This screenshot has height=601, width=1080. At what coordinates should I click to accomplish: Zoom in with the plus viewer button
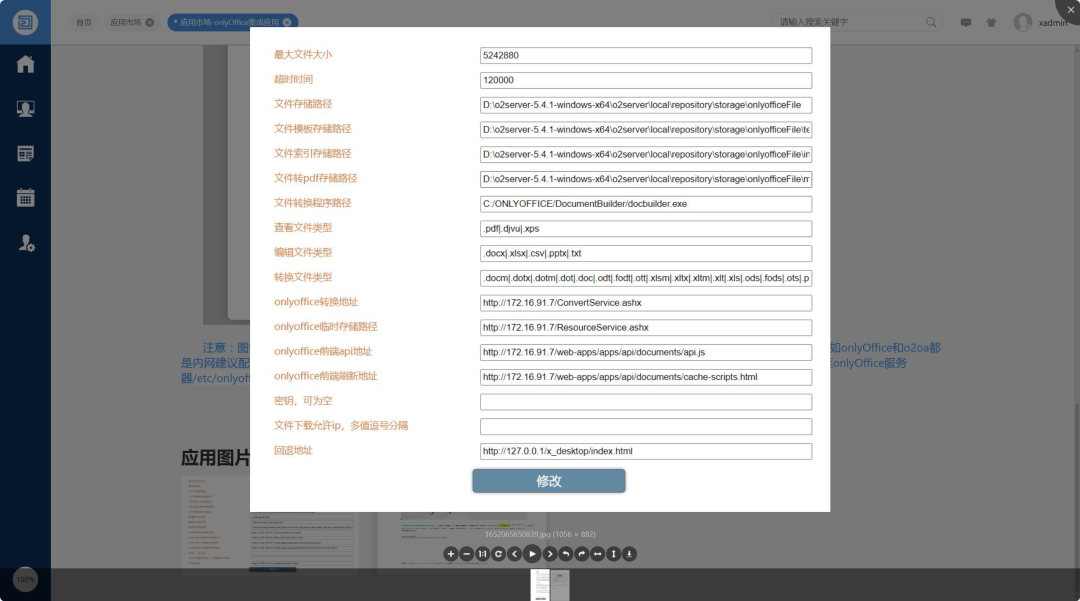click(450, 553)
